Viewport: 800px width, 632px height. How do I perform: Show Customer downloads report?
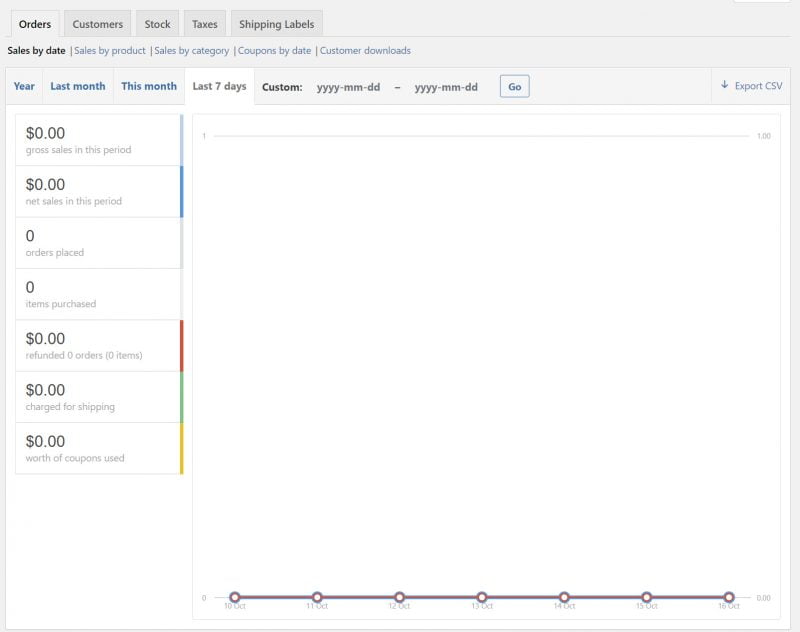(365, 50)
